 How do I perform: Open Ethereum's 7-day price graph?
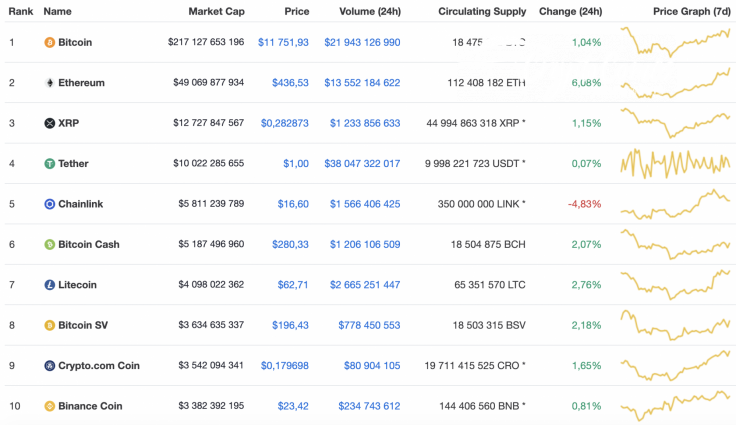(x=675, y=83)
